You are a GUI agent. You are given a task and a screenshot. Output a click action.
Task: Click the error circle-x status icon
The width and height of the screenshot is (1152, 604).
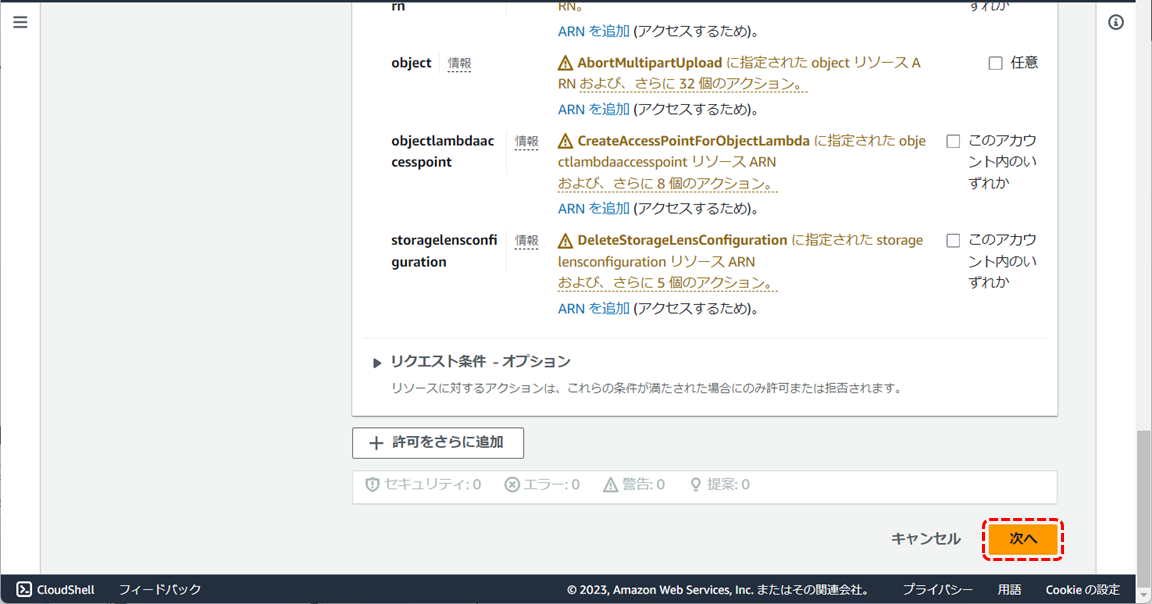512,484
